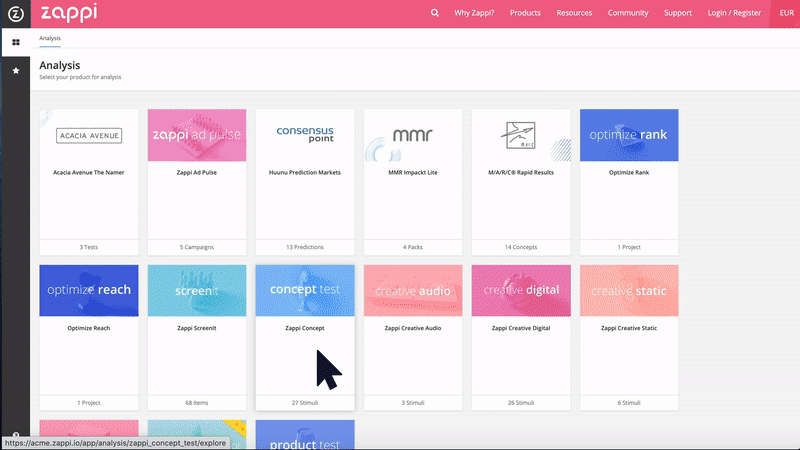Screen dimensions: 800x450
Task: Click MMR Impackt Lite title
Action: 413,172
